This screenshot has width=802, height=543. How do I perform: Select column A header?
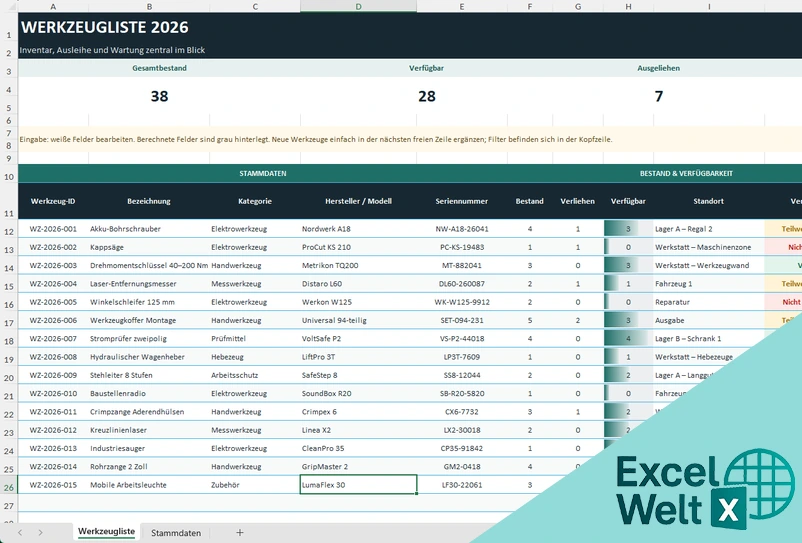(53, 6)
